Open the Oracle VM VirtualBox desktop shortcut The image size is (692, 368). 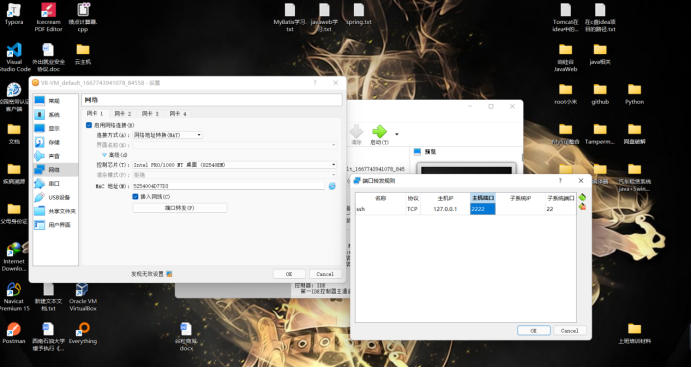[83, 297]
